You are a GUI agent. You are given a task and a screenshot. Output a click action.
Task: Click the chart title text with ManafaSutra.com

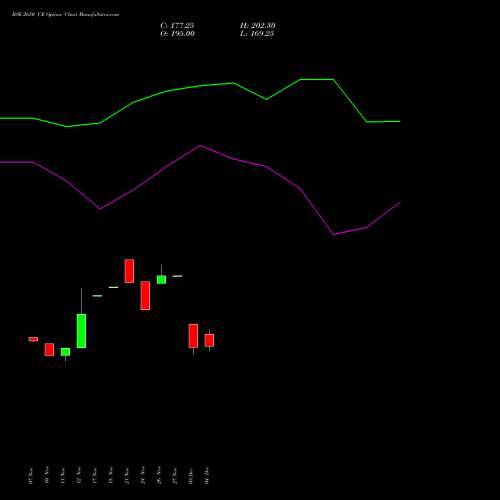pyautogui.click(x=65, y=15)
